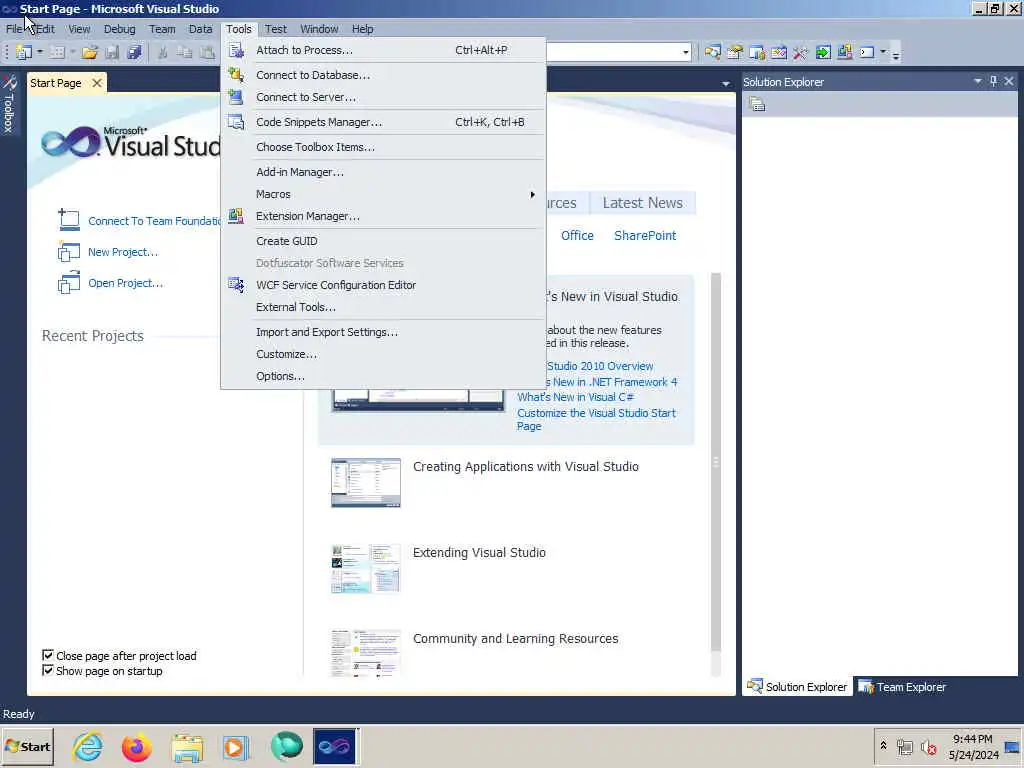Click the Start Page green arrow toolbar icon

coord(823,52)
